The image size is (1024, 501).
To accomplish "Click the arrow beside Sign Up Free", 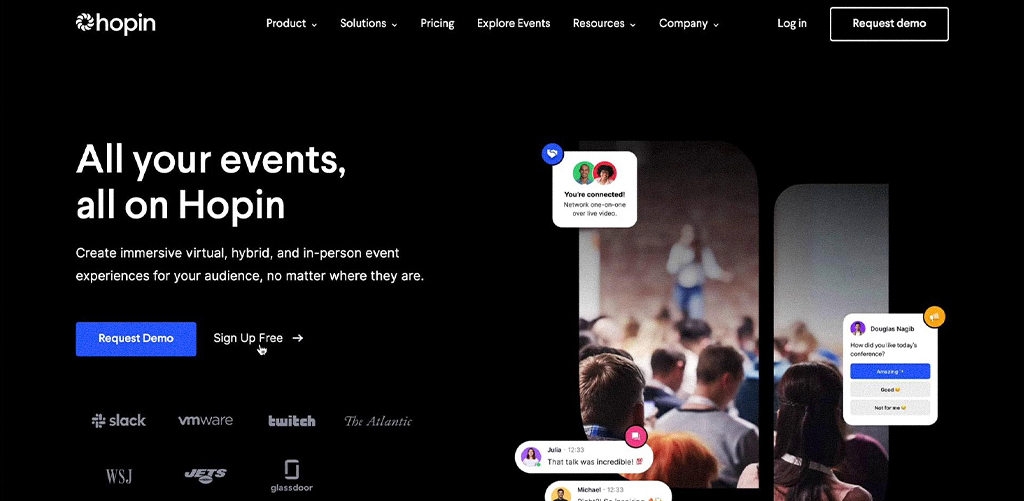I will tap(298, 338).
